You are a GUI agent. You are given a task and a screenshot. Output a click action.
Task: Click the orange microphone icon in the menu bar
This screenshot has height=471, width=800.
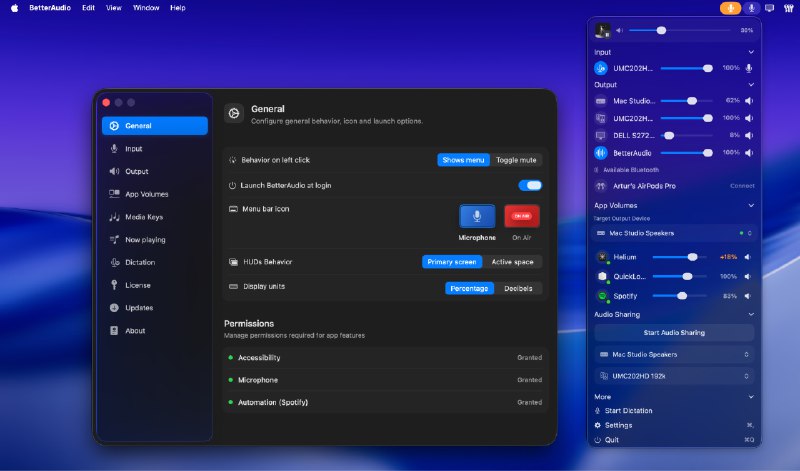tap(730, 8)
